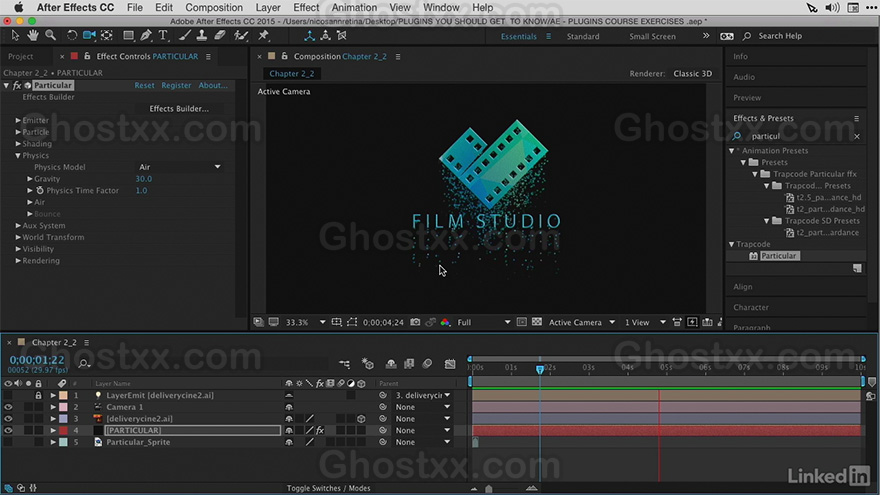The width and height of the screenshot is (880, 495).
Task: Click the timeline search magnifier icon
Action: coord(84,364)
